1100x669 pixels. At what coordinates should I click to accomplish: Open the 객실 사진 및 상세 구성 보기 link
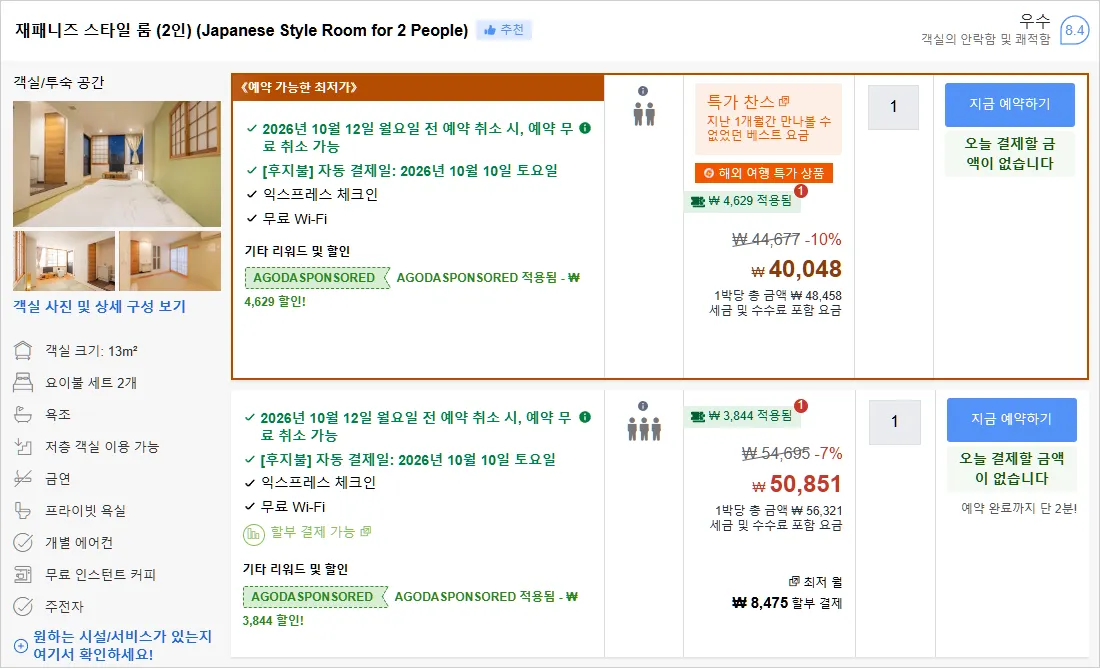pos(100,306)
